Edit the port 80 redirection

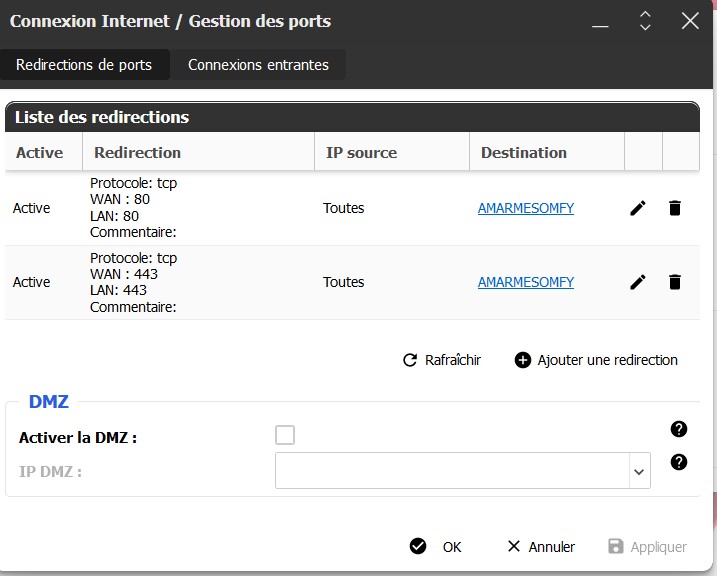638,208
